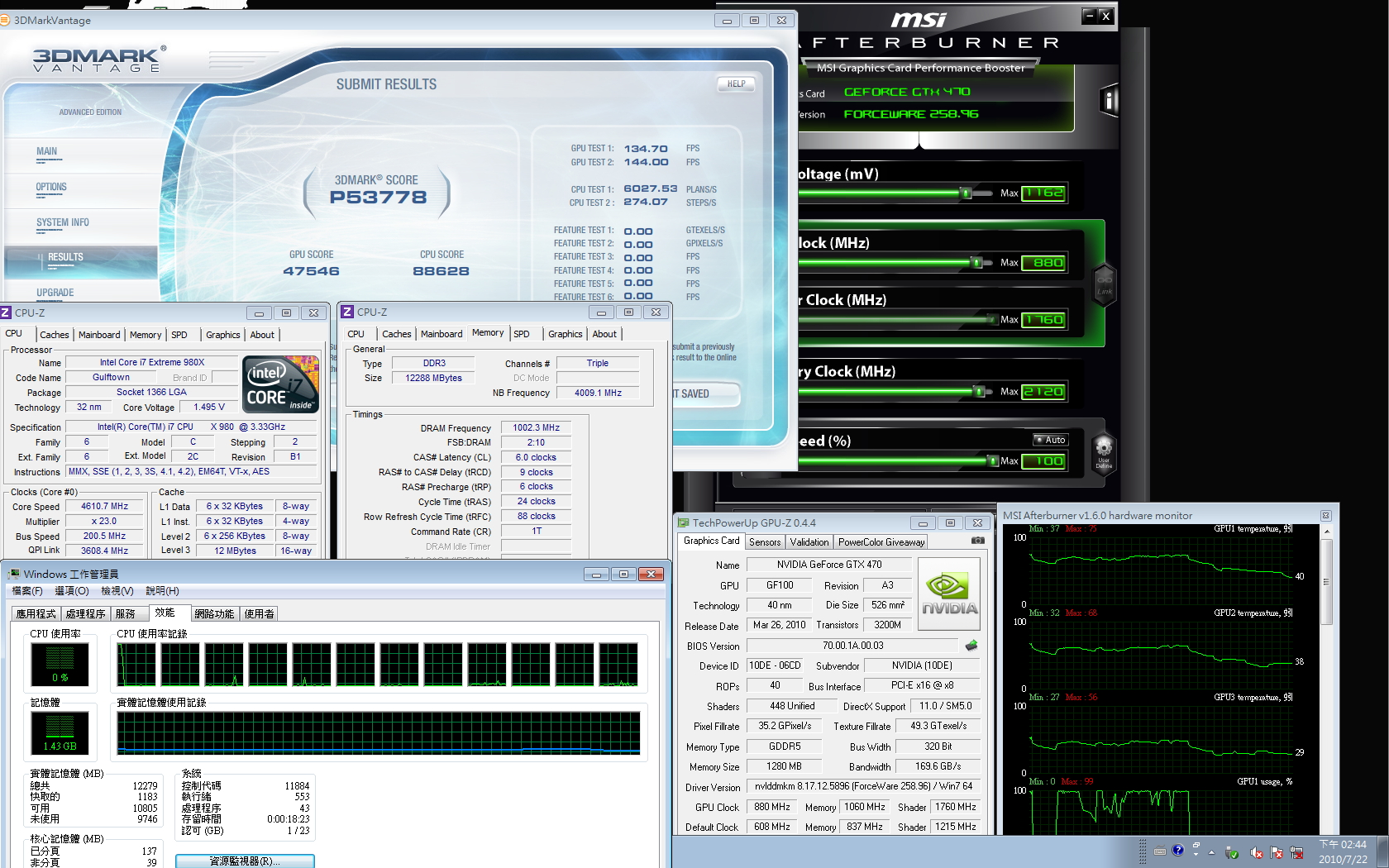
Task: Click the GPU-Z title bar icon
Action: tap(683, 522)
